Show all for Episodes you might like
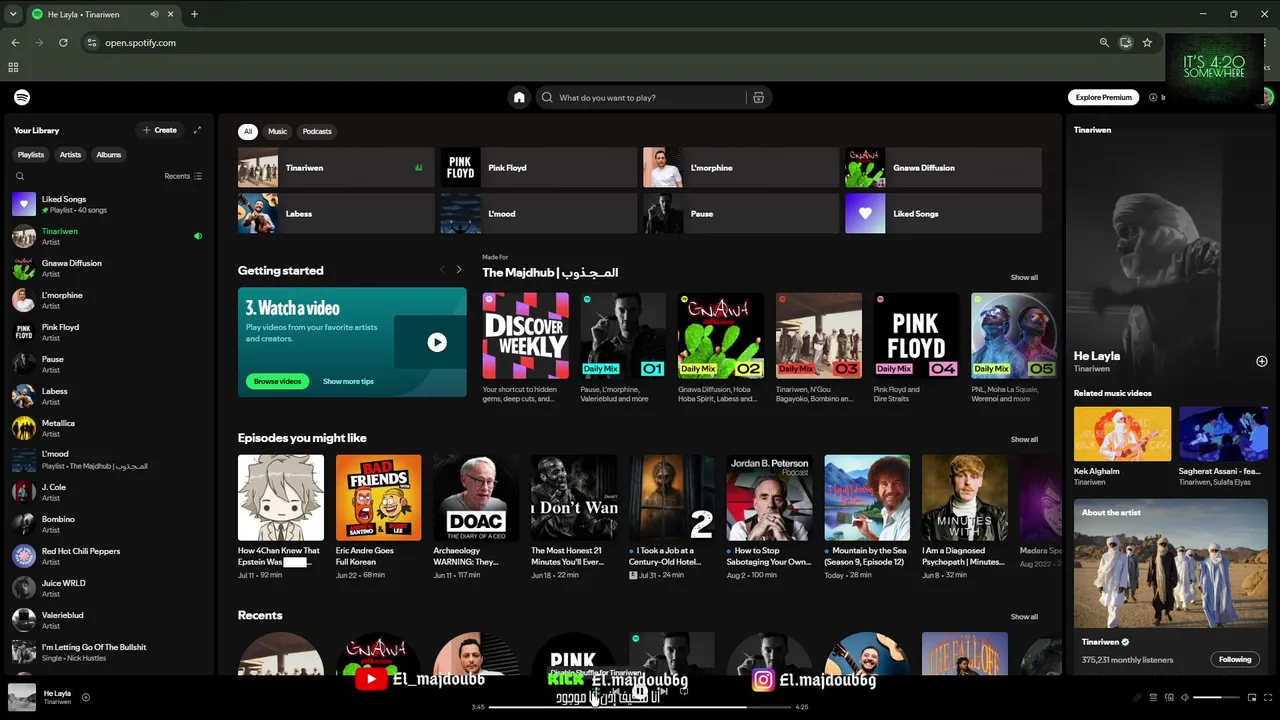This screenshot has width=1280, height=720. (1024, 439)
